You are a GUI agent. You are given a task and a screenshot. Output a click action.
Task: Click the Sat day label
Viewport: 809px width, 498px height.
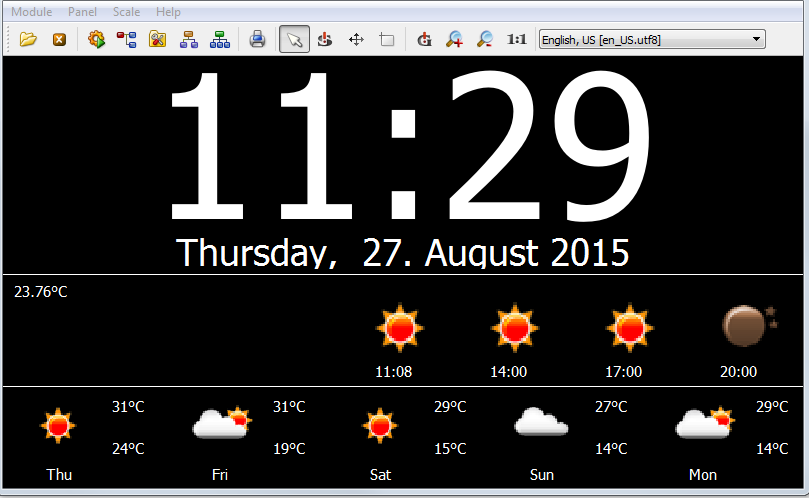point(381,475)
